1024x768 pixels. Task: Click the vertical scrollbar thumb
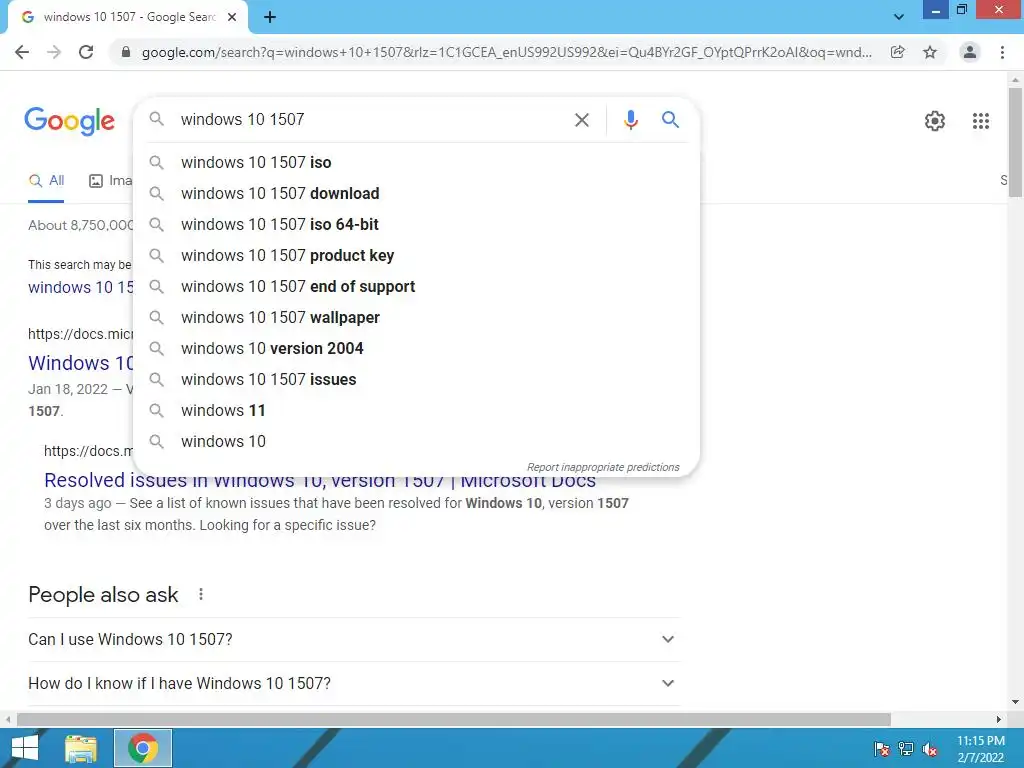(1015, 141)
